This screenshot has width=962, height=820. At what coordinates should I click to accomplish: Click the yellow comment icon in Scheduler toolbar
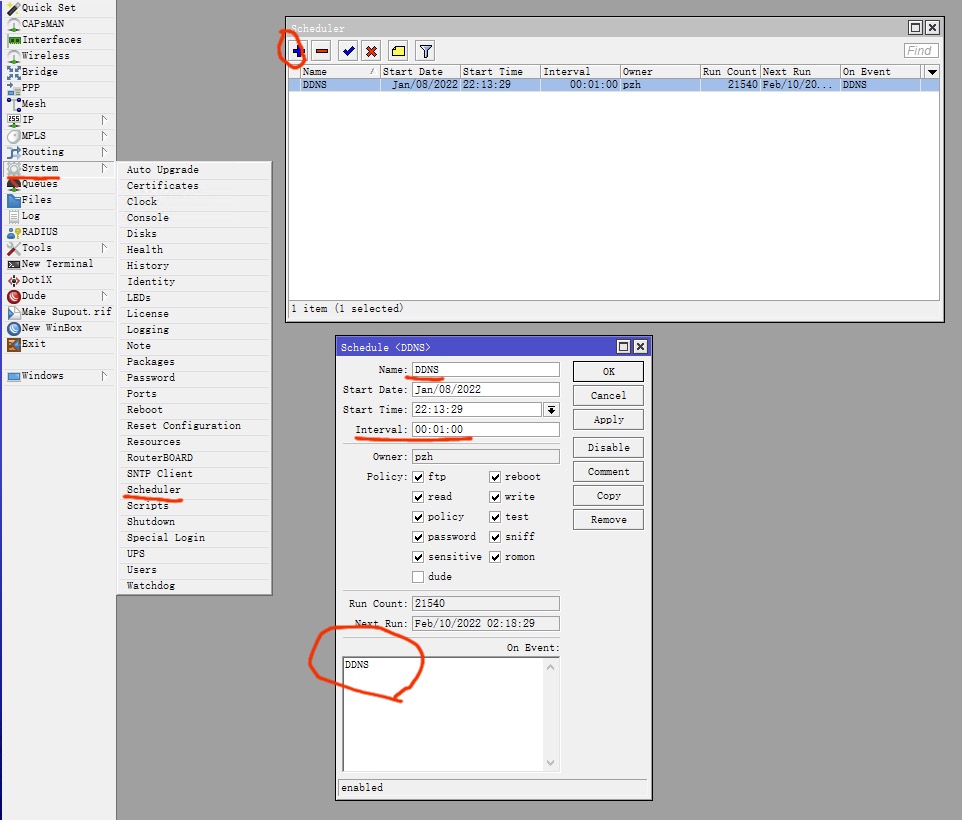tap(398, 50)
